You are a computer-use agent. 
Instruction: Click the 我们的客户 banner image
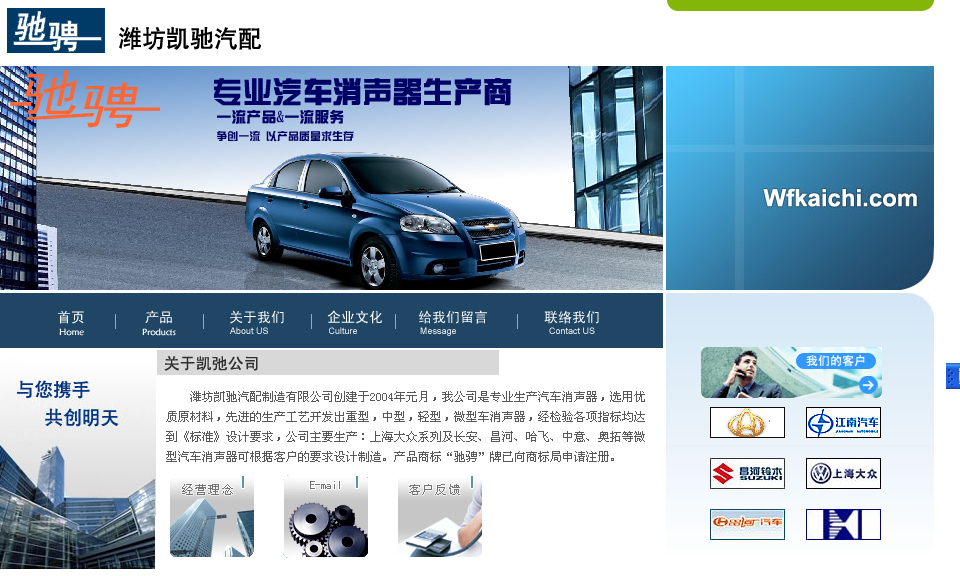[x=791, y=372]
